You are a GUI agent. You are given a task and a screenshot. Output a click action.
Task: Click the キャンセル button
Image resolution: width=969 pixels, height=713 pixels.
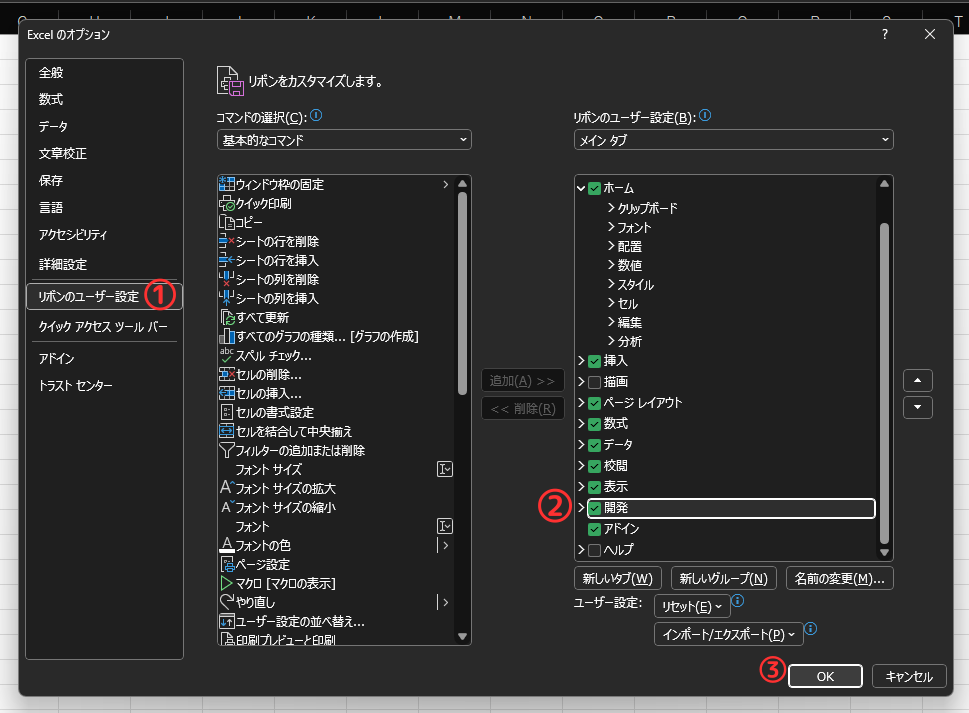[909, 676]
